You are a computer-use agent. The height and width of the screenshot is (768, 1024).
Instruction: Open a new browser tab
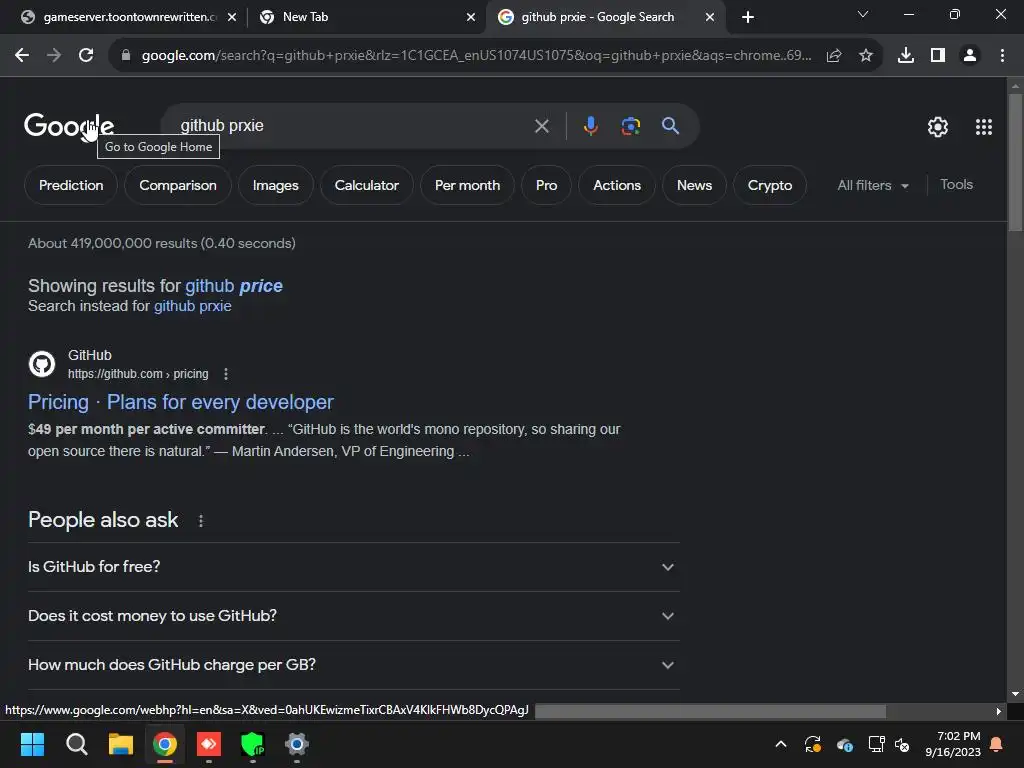point(748,17)
